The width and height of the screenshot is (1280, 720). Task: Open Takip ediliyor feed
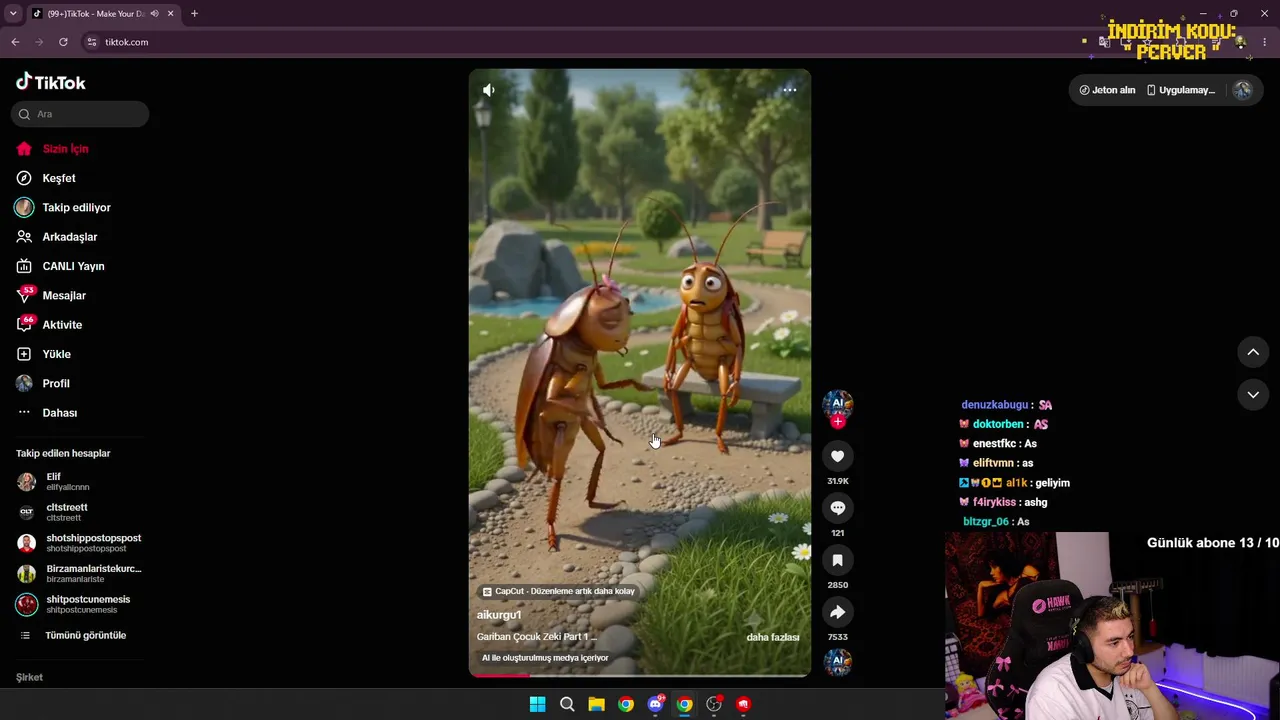[63, 208]
